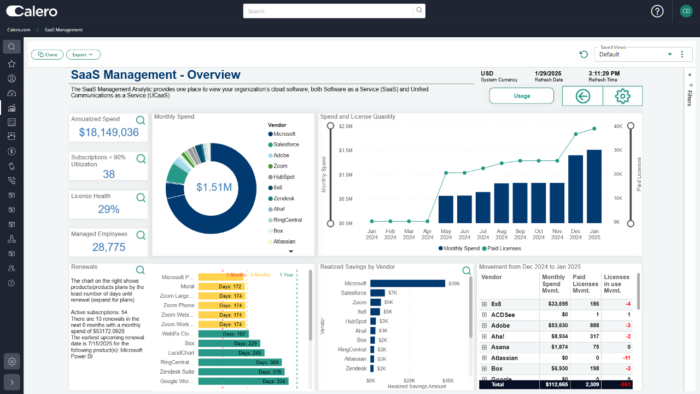Expand the 8x8 vendor row

tap(484, 304)
